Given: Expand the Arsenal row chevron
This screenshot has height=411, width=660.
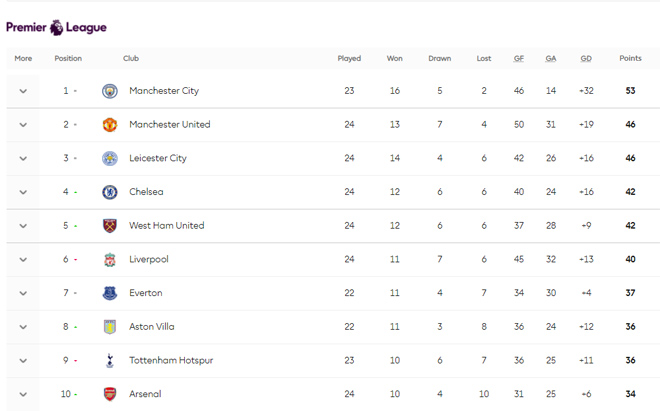Looking at the screenshot, I should [x=23, y=394].
